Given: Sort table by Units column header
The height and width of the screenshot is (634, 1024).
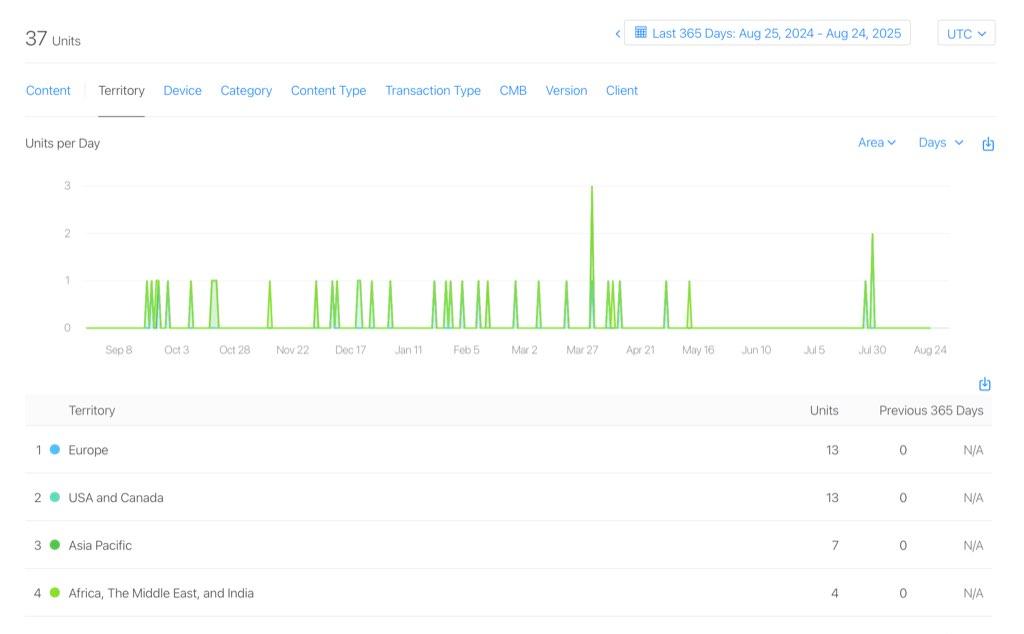Looking at the screenshot, I should click(x=824, y=411).
